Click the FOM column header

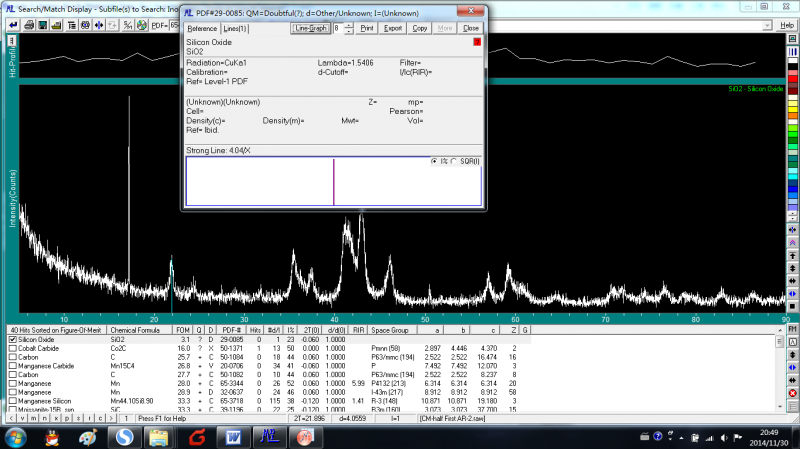[x=183, y=329]
